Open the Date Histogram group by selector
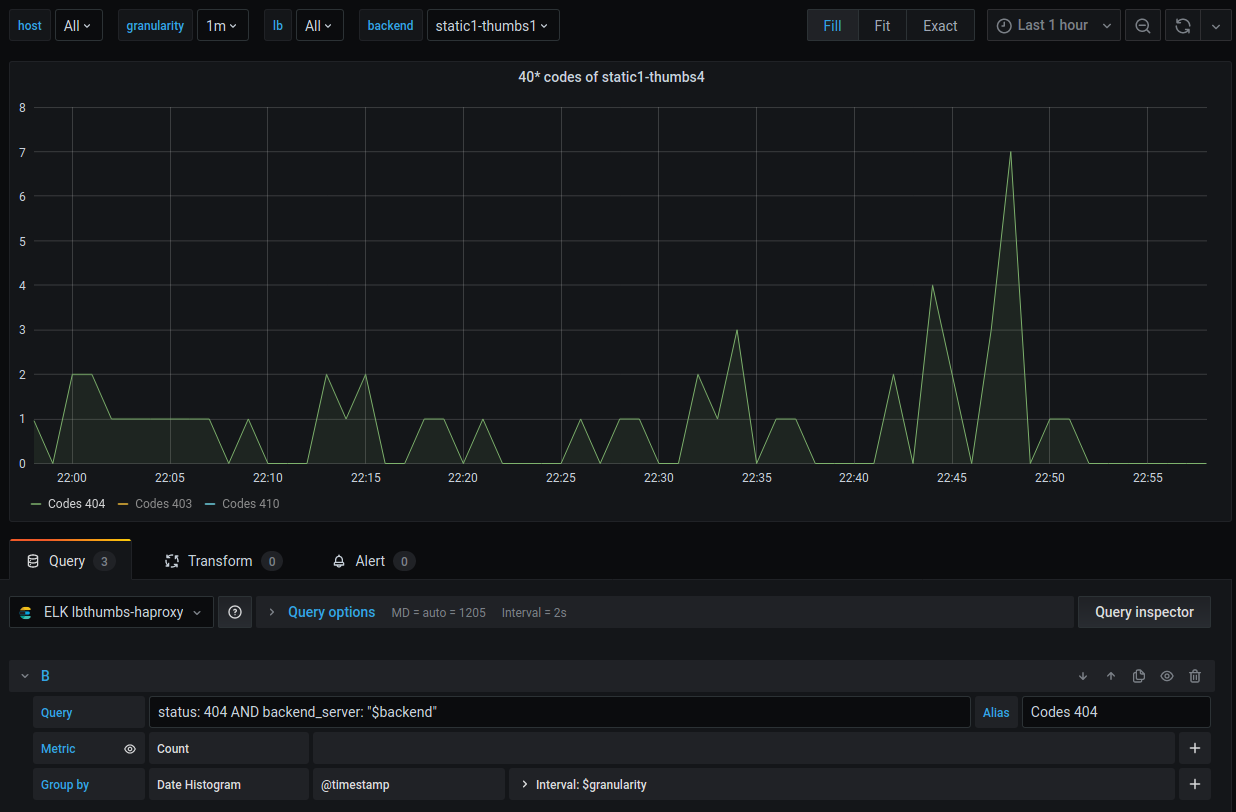 tap(228, 784)
